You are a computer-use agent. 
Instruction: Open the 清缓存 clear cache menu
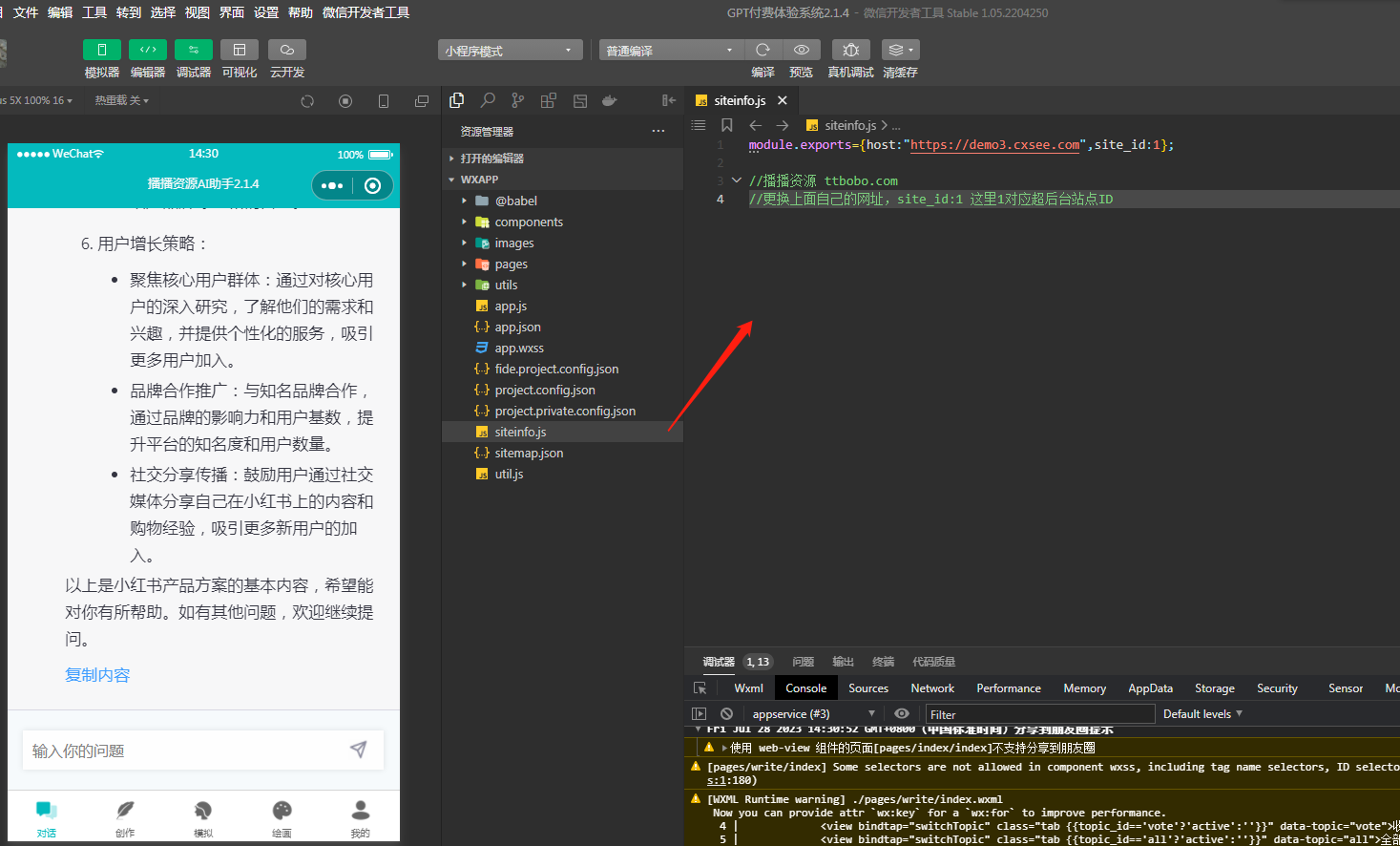coord(900,50)
